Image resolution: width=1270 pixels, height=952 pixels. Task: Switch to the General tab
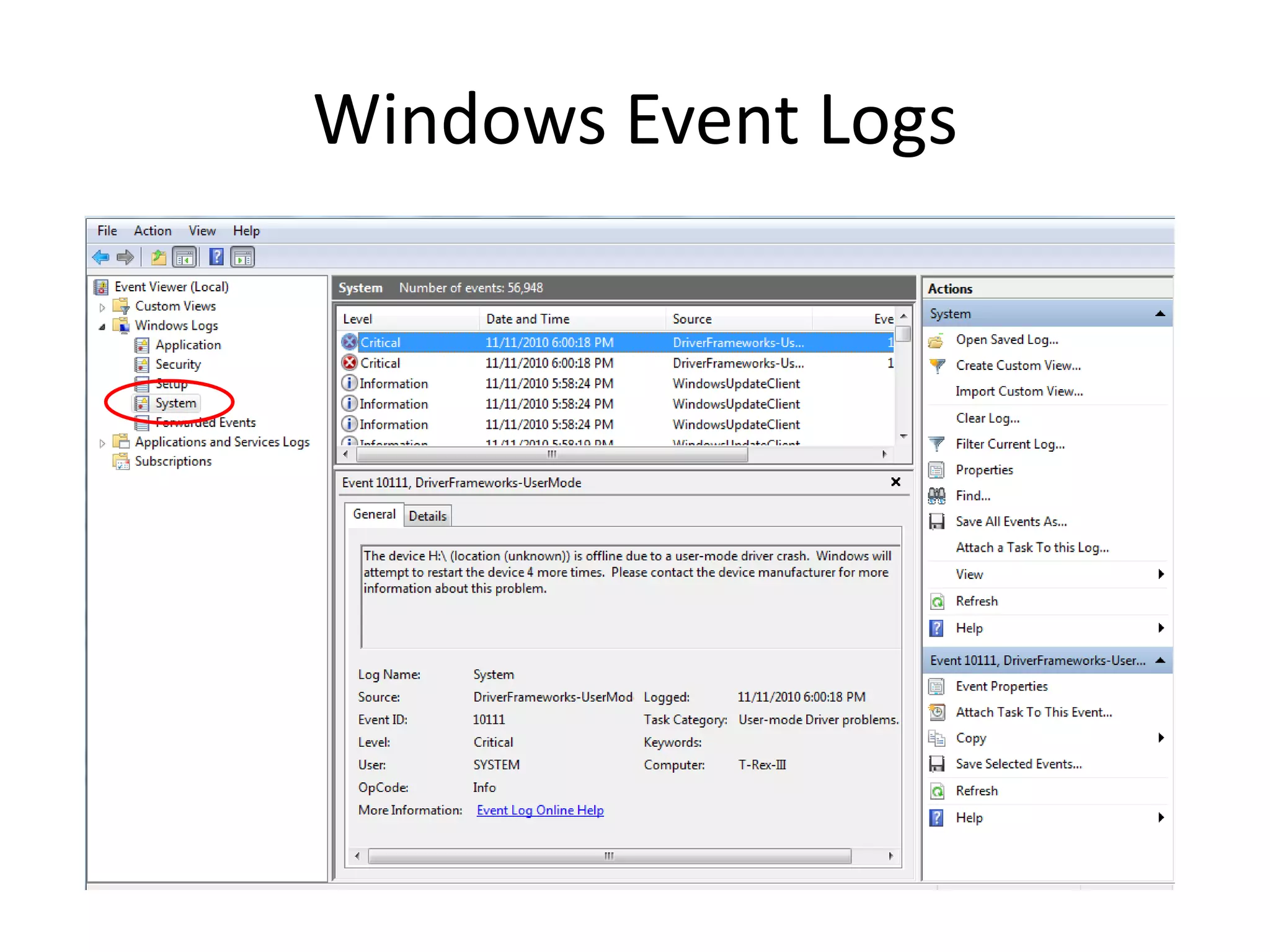(374, 514)
